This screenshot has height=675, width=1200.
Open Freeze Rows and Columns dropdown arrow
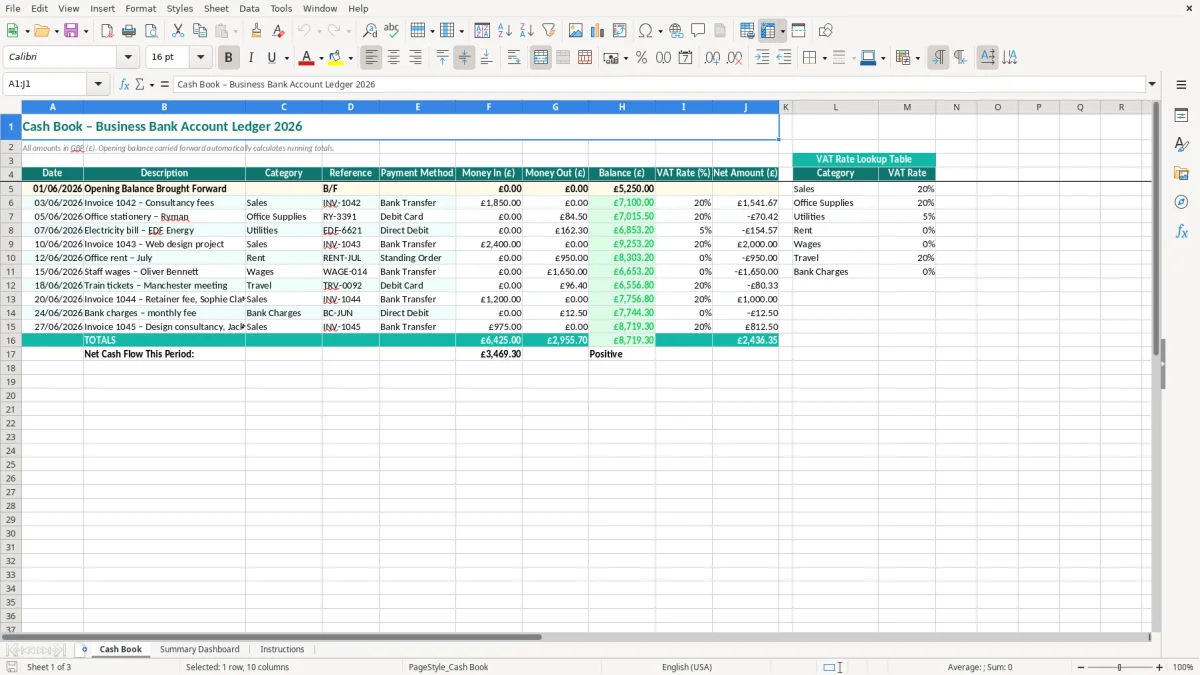783,31
